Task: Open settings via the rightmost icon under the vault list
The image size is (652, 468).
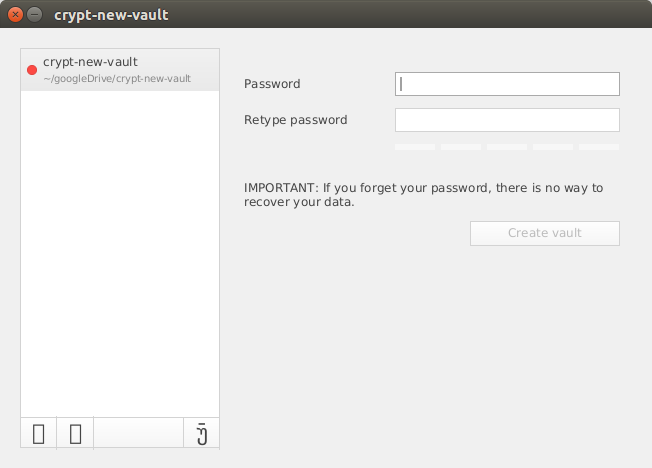Action: pos(201,434)
